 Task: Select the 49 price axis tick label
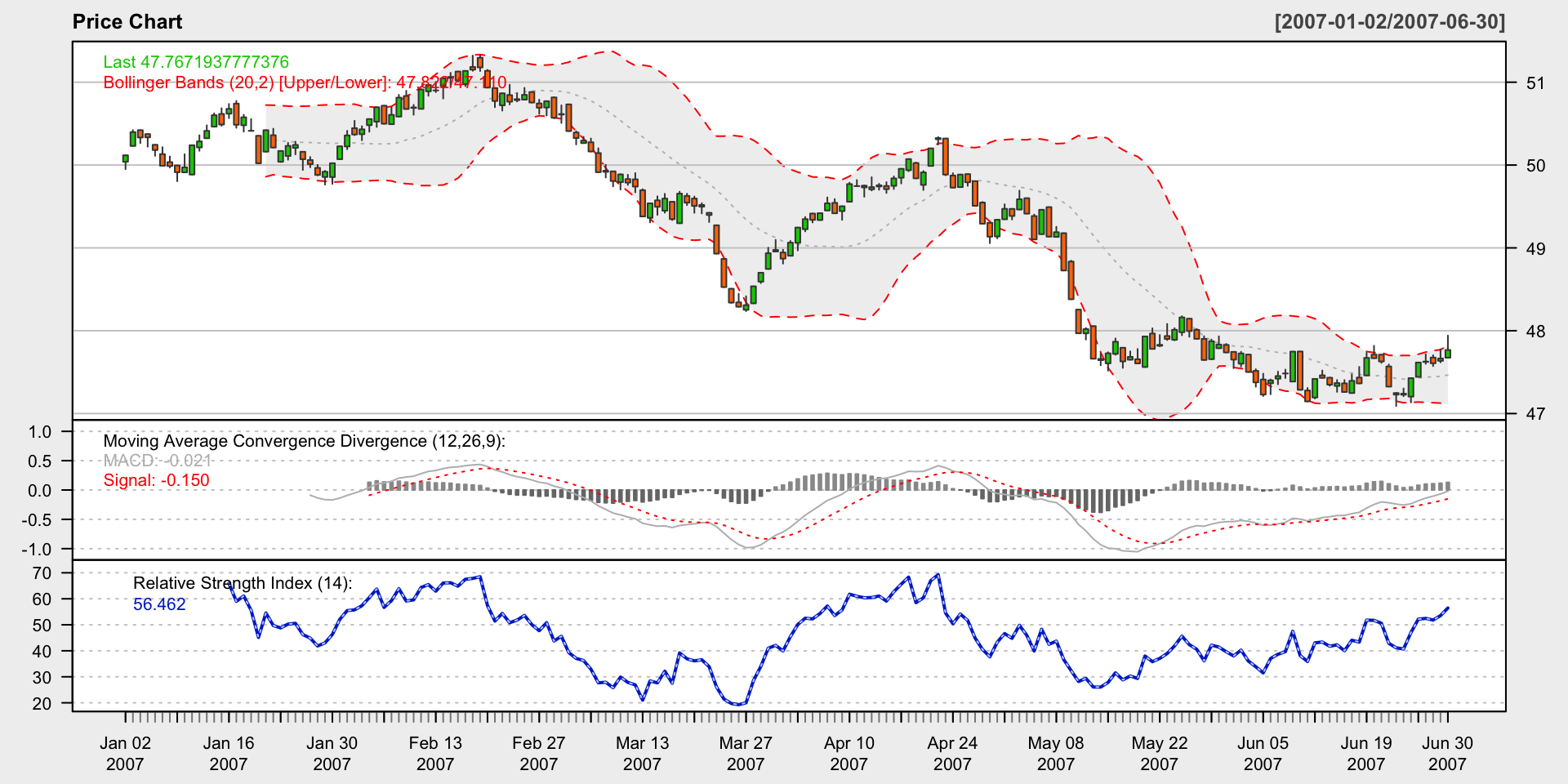pos(1535,248)
